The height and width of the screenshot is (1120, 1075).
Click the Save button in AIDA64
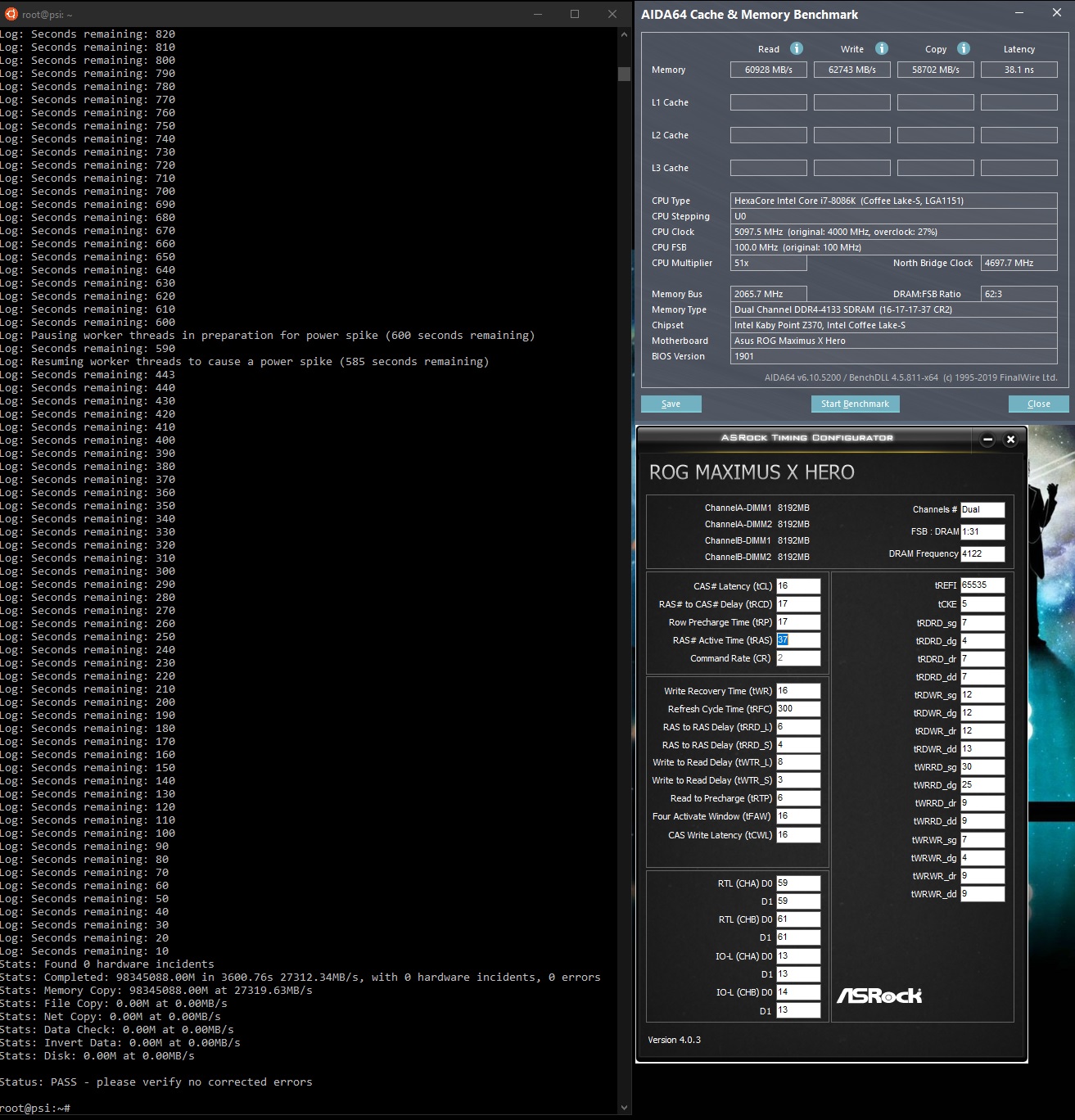(x=671, y=404)
